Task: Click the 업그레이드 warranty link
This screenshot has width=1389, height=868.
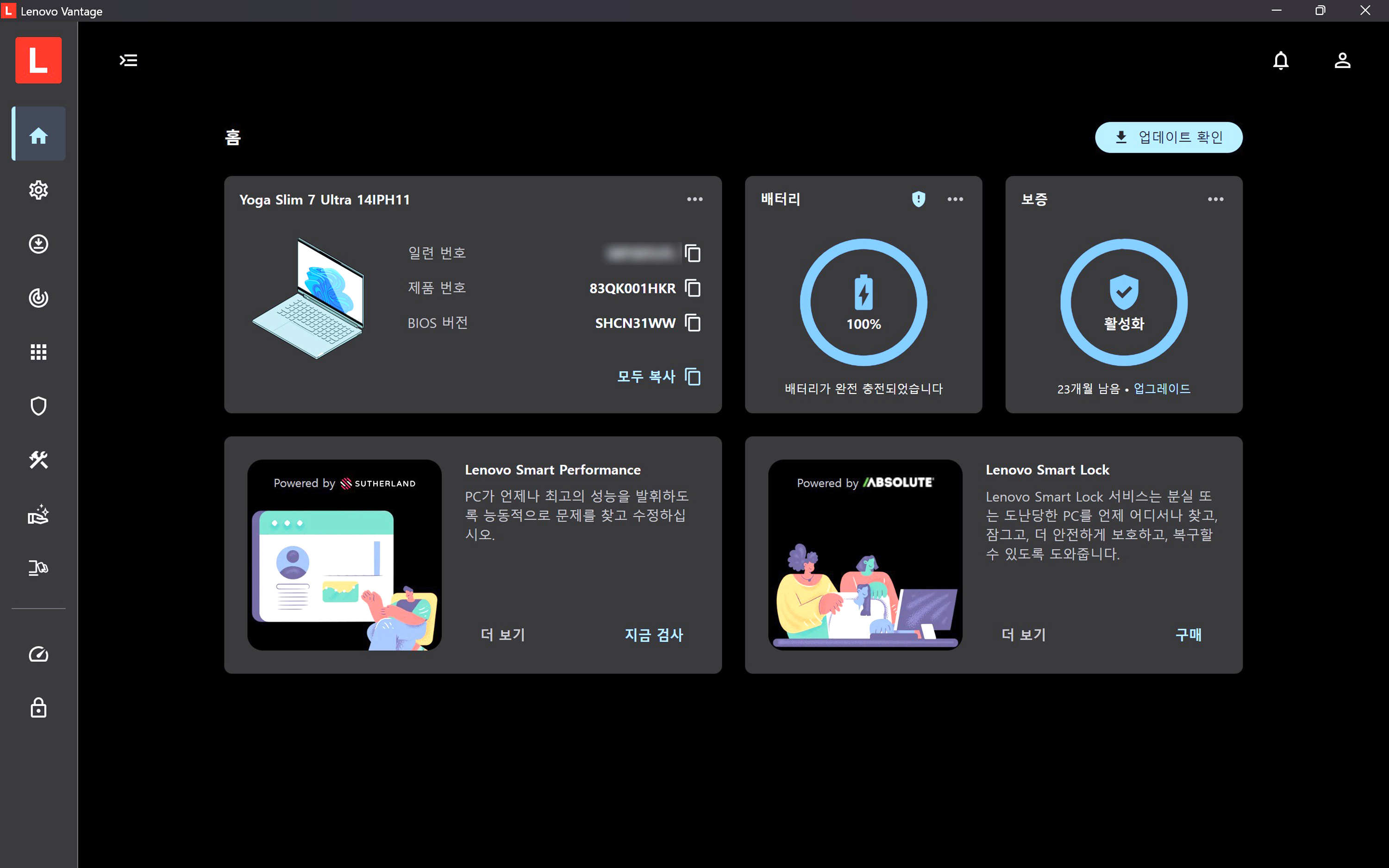Action: click(x=1162, y=389)
